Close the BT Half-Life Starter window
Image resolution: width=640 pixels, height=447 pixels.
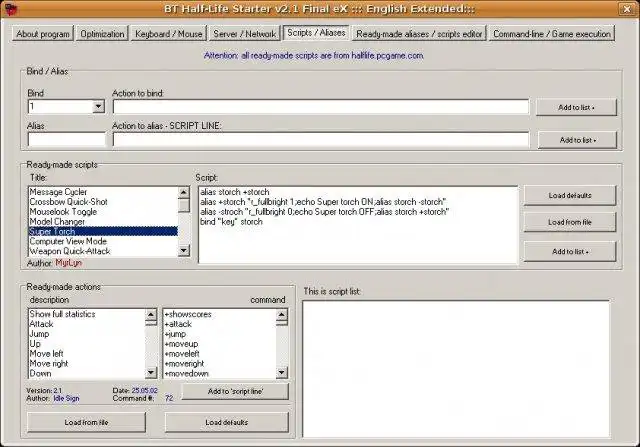627,9
